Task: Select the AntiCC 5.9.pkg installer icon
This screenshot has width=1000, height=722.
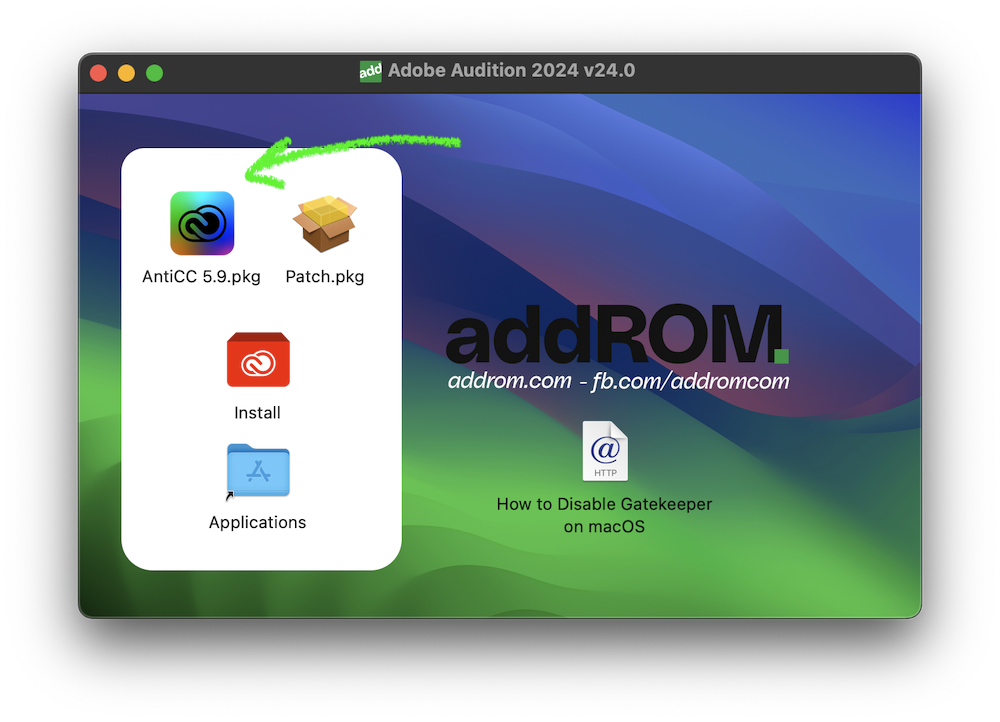Action: pos(202,223)
